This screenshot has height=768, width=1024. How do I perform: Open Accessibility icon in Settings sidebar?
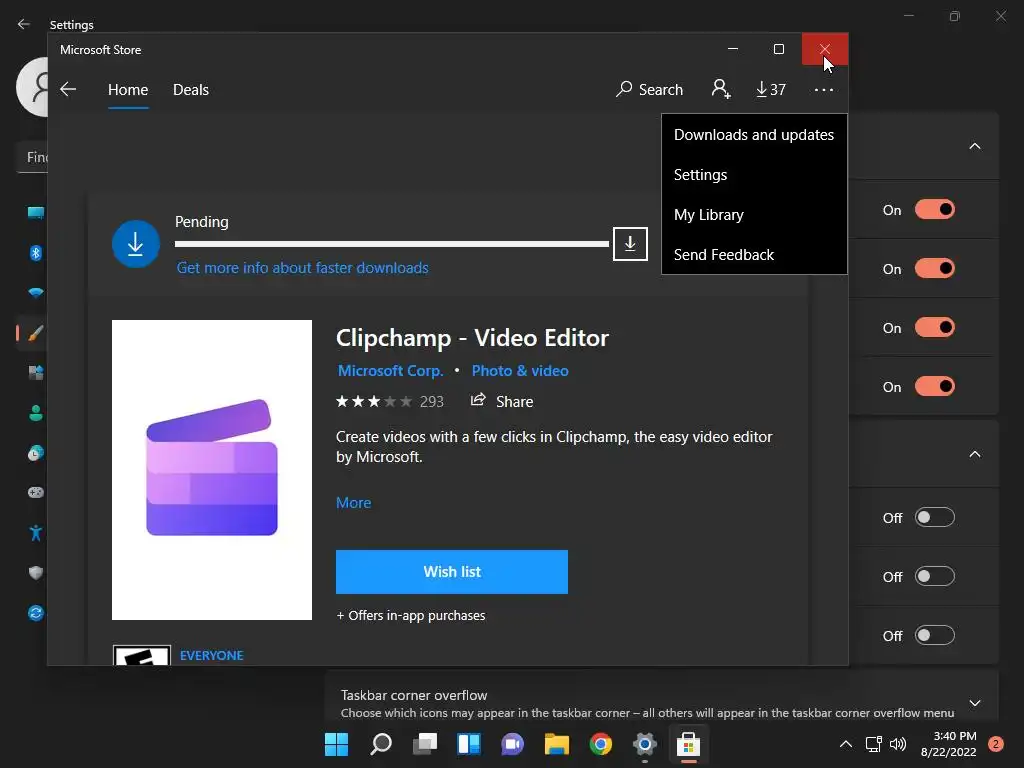(x=36, y=533)
